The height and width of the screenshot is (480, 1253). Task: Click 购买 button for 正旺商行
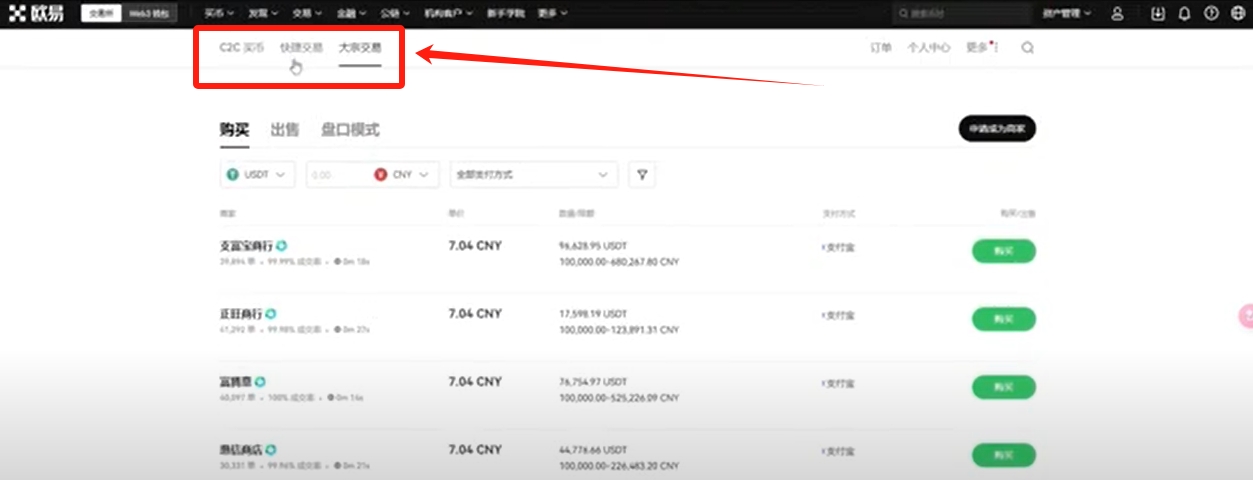coord(1004,319)
